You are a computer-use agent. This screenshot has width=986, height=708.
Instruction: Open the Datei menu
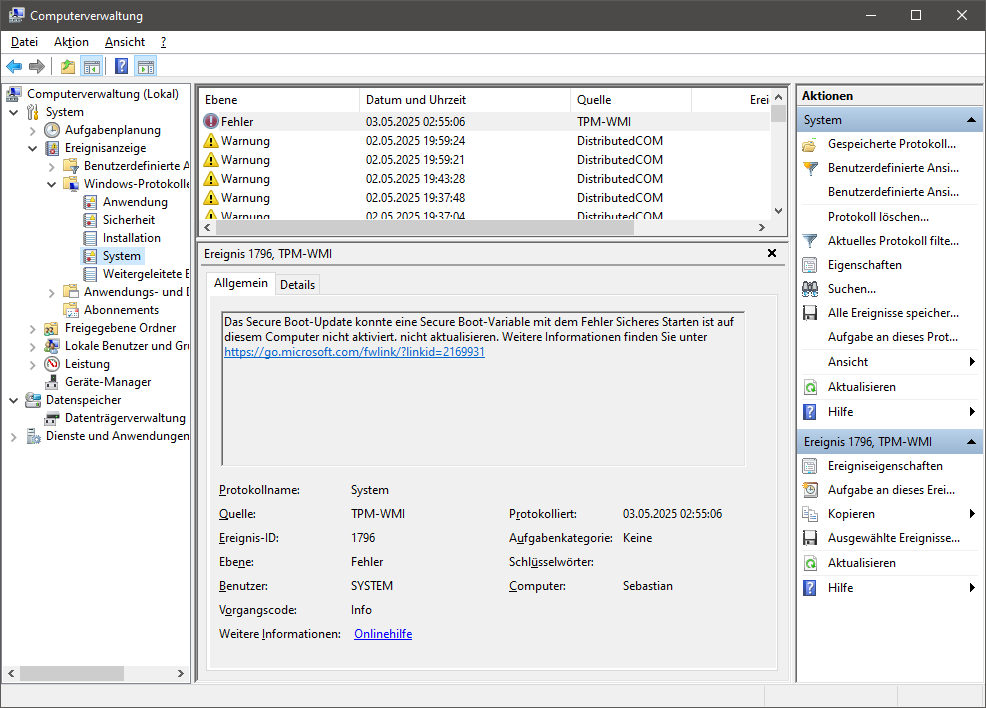tap(25, 42)
